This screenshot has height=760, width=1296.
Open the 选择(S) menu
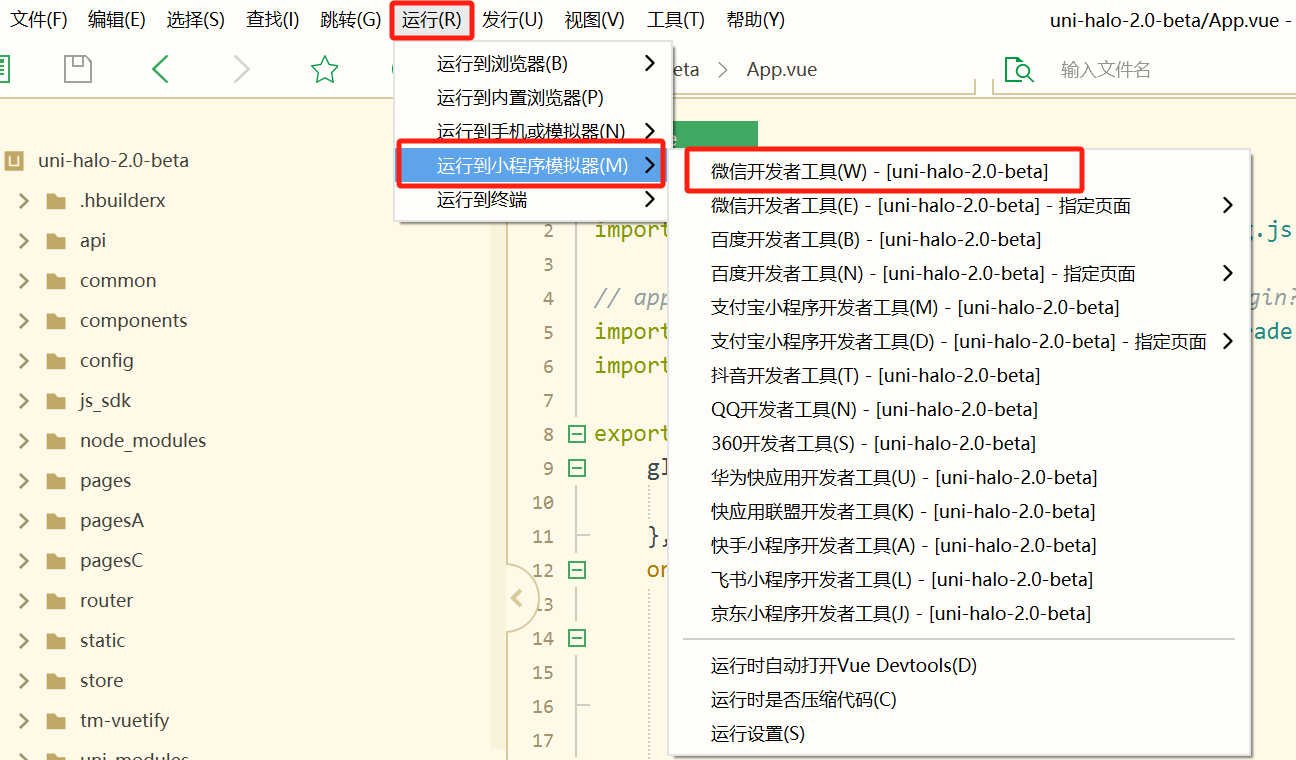coord(195,20)
